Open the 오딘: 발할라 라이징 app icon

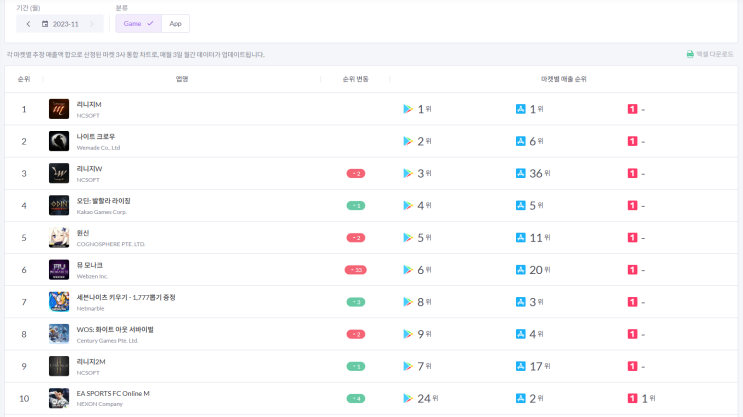click(x=59, y=205)
